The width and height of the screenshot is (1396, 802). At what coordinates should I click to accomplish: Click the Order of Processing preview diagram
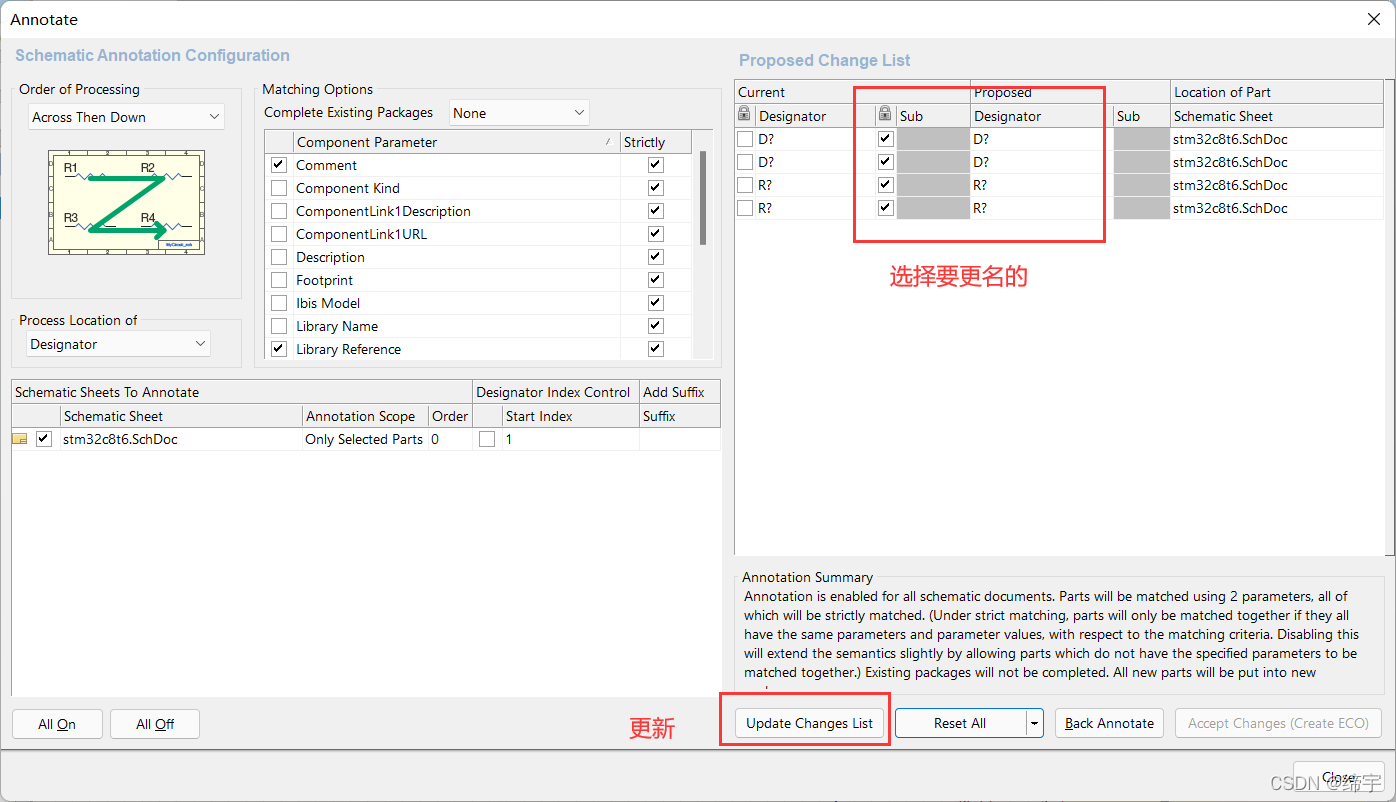tap(126, 202)
